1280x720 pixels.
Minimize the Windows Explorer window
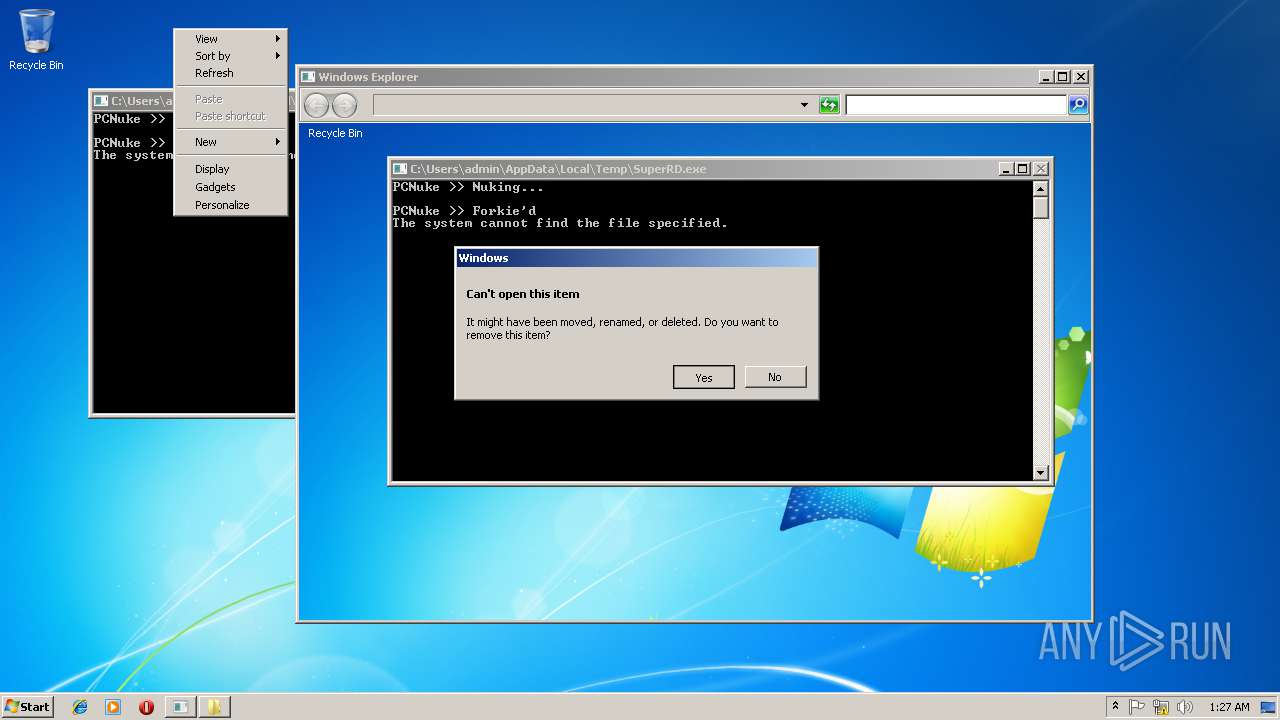tap(1046, 77)
